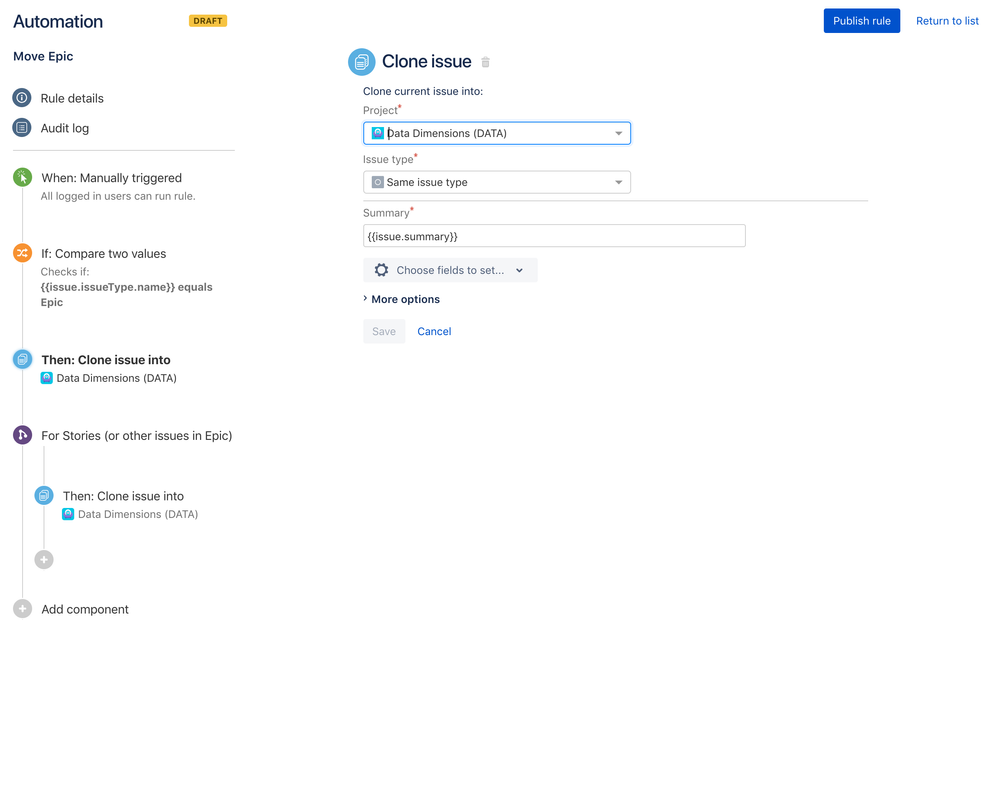Screen dimensions: 999x788
Task: Open the Project dropdown arrow
Action: click(618, 133)
